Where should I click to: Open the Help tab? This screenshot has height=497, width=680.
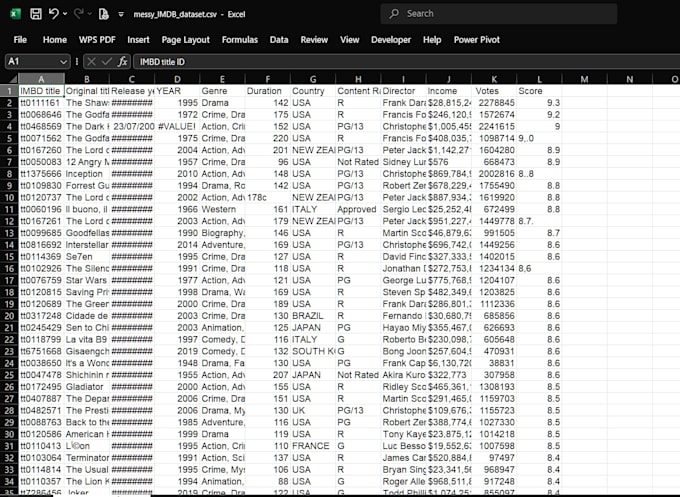(x=432, y=40)
